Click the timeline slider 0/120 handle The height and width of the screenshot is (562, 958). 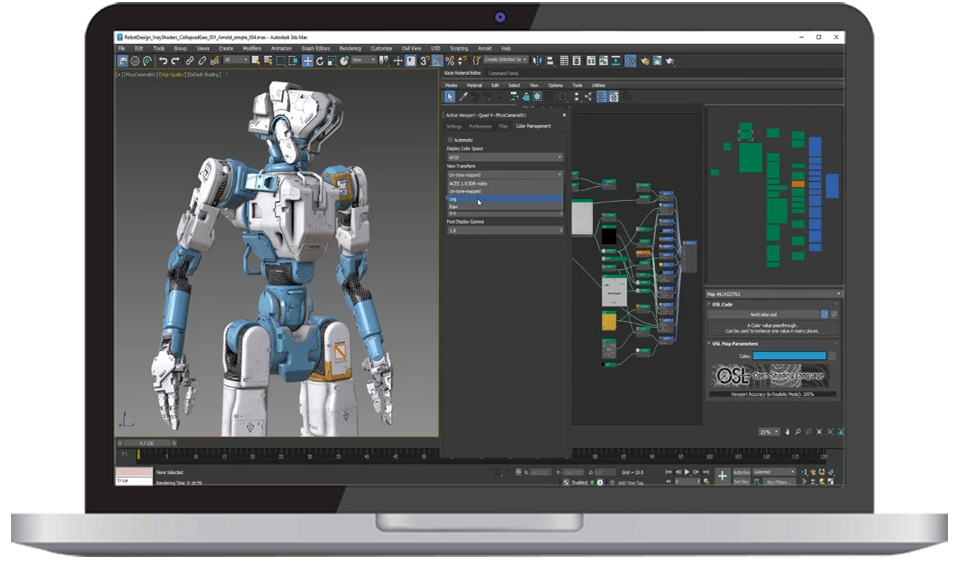pyautogui.click(x=147, y=443)
